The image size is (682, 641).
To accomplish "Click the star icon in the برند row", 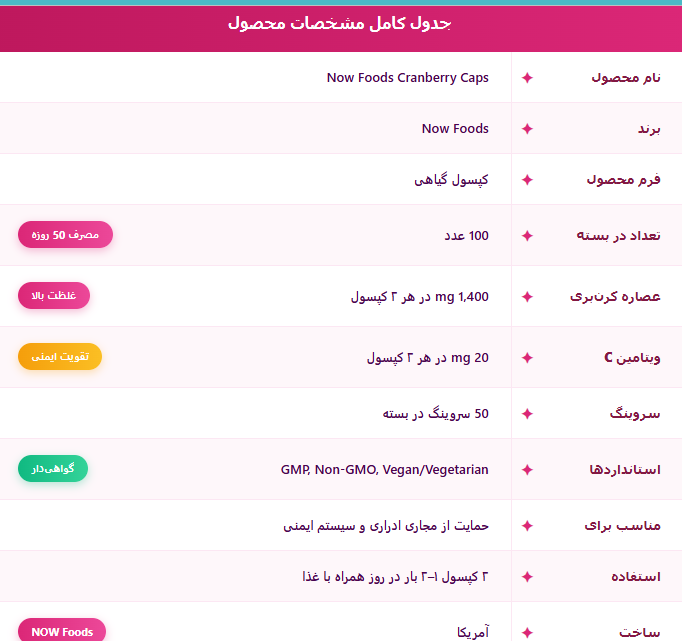I will [x=527, y=129].
